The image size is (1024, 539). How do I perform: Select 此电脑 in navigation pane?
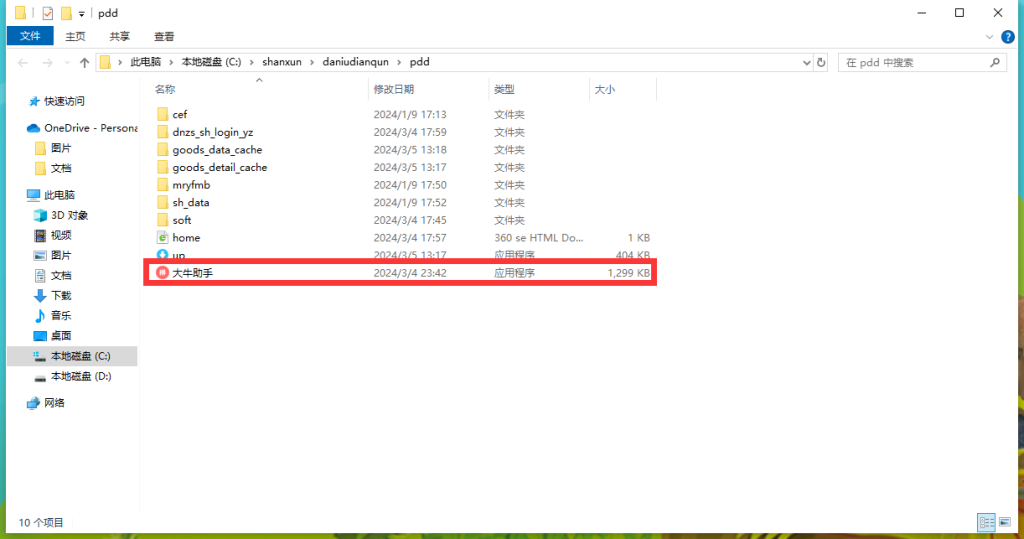(59, 195)
